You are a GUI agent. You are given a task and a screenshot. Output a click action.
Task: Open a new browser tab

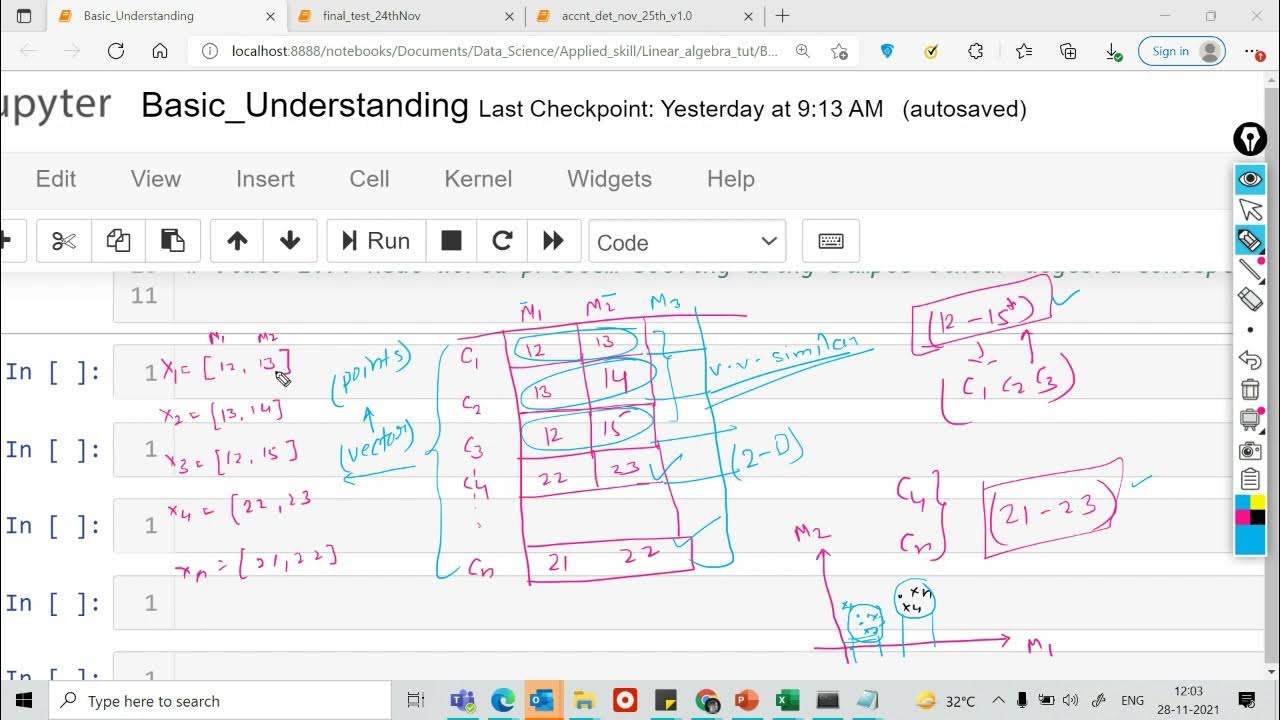pyautogui.click(x=782, y=16)
